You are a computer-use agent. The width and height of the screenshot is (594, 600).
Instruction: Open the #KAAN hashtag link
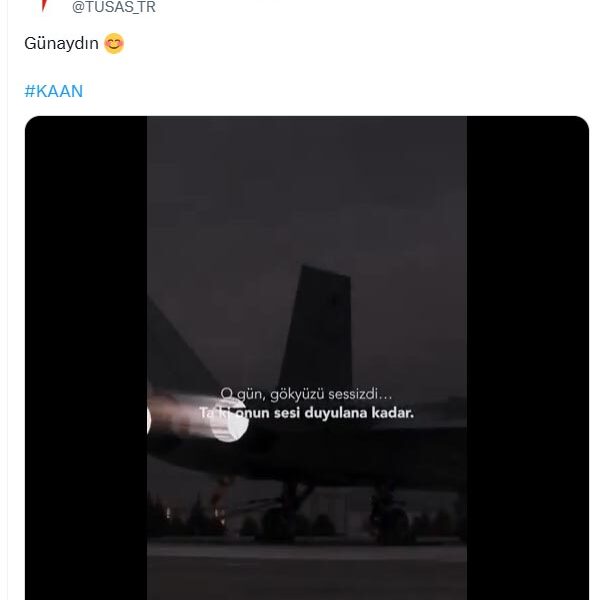coord(54,91)
